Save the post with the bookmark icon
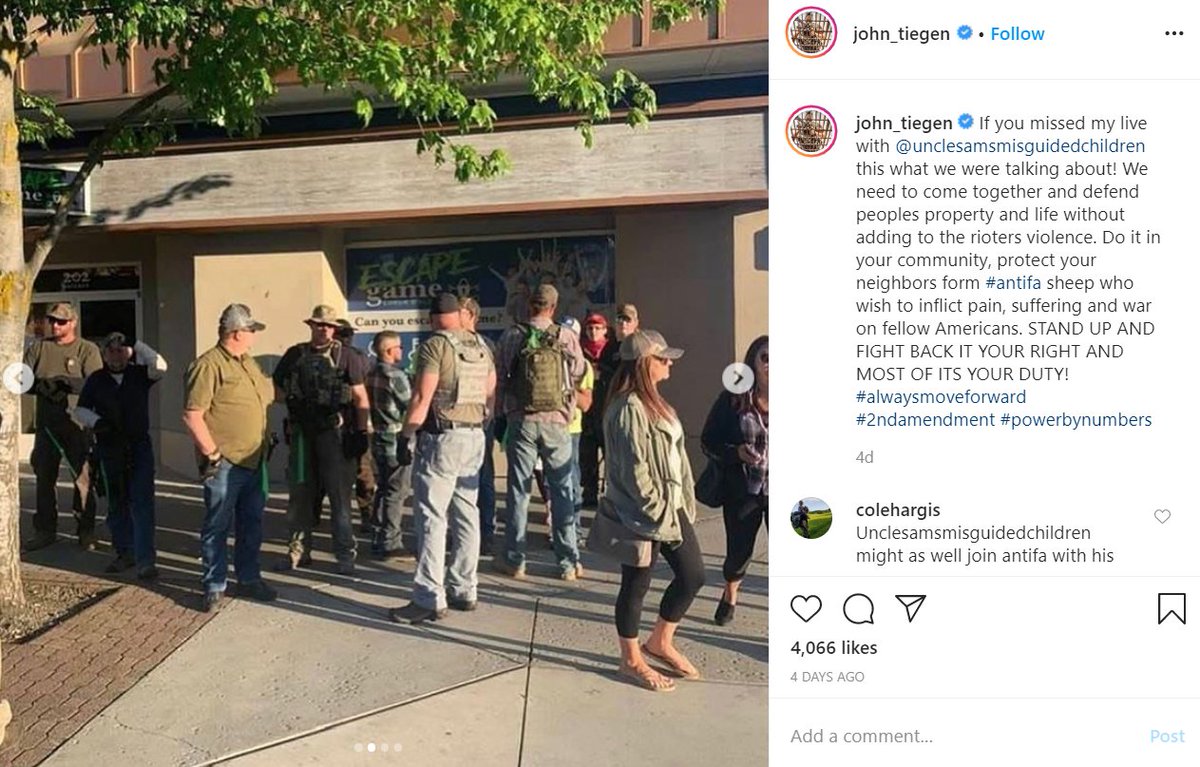 tap(1172, 608)
